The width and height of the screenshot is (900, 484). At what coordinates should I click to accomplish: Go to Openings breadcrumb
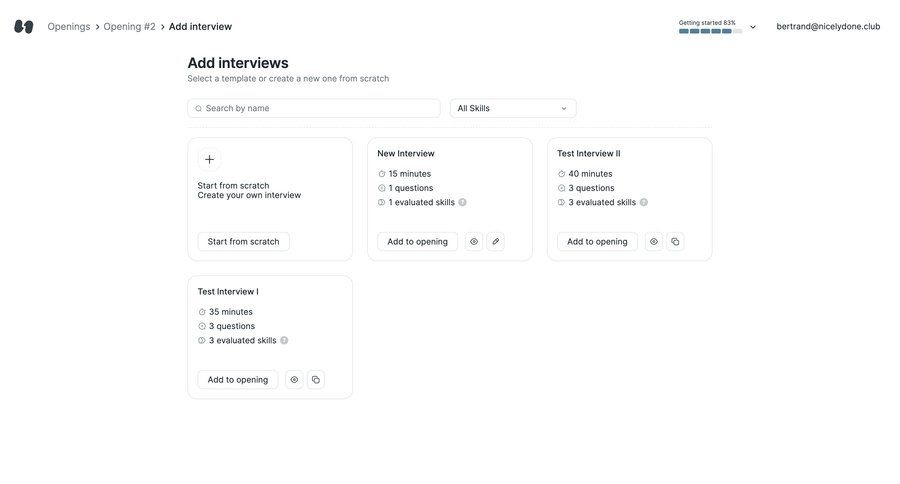click(69, 26)
